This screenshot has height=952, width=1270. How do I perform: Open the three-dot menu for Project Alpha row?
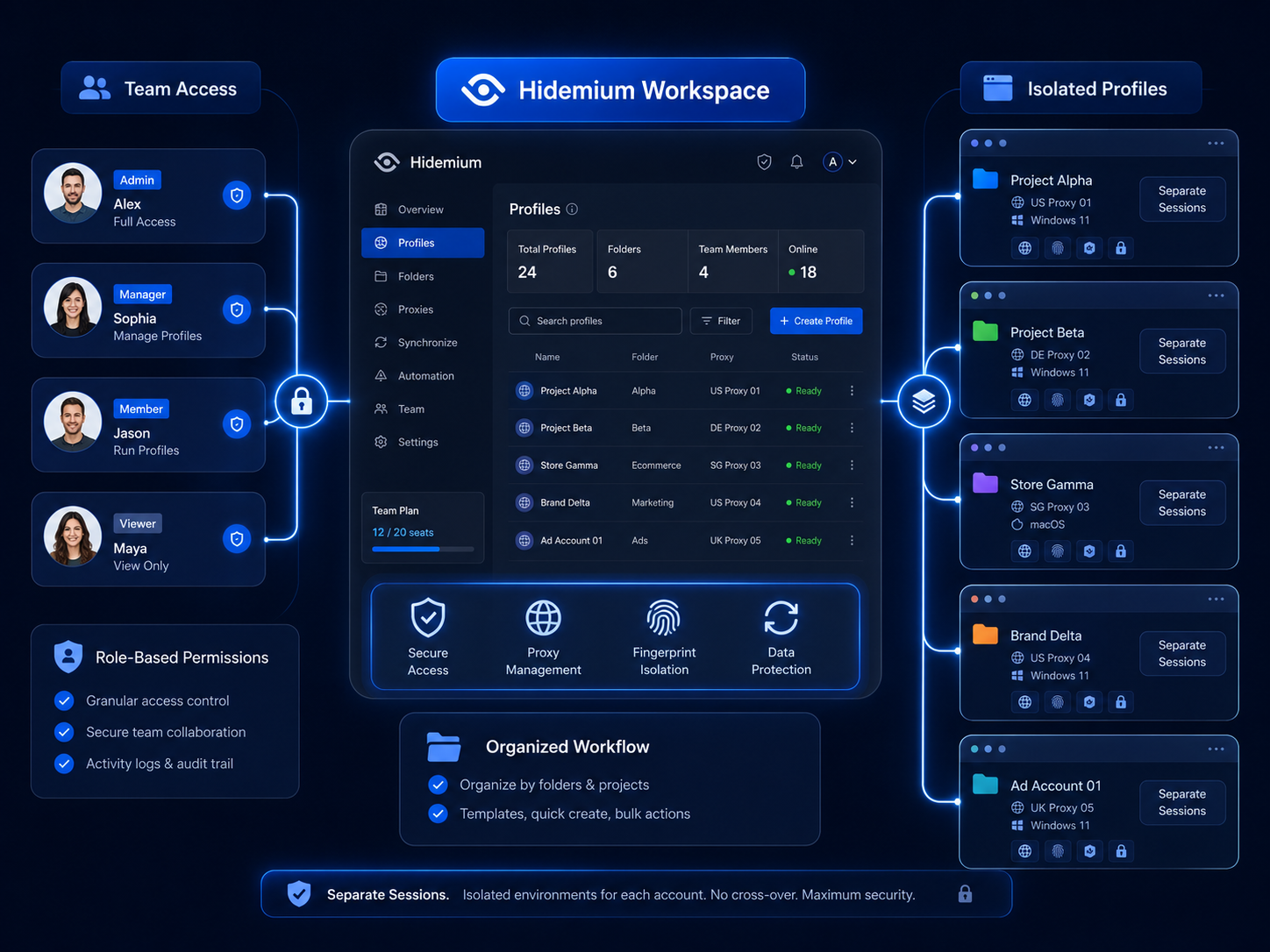tap(852, 391)
